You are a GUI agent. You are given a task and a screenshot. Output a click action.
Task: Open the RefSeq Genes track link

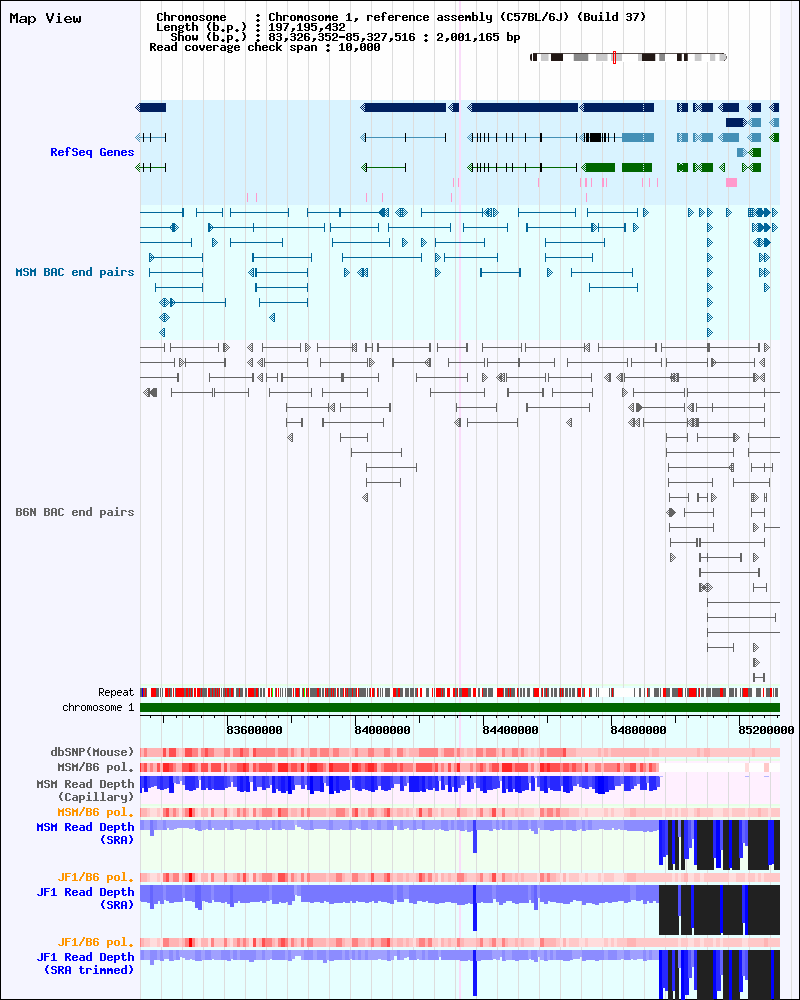[92, 152]
